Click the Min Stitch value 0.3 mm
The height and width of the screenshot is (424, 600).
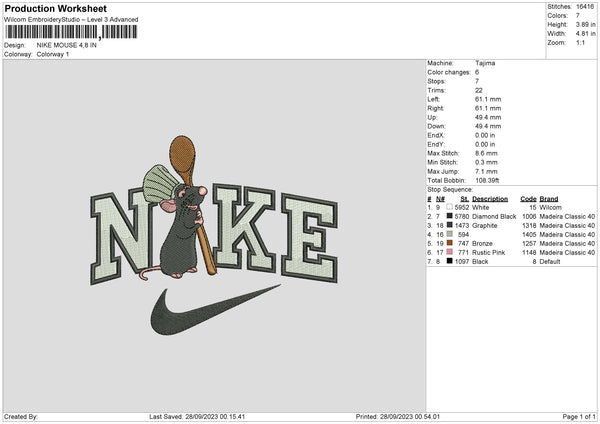486,162
